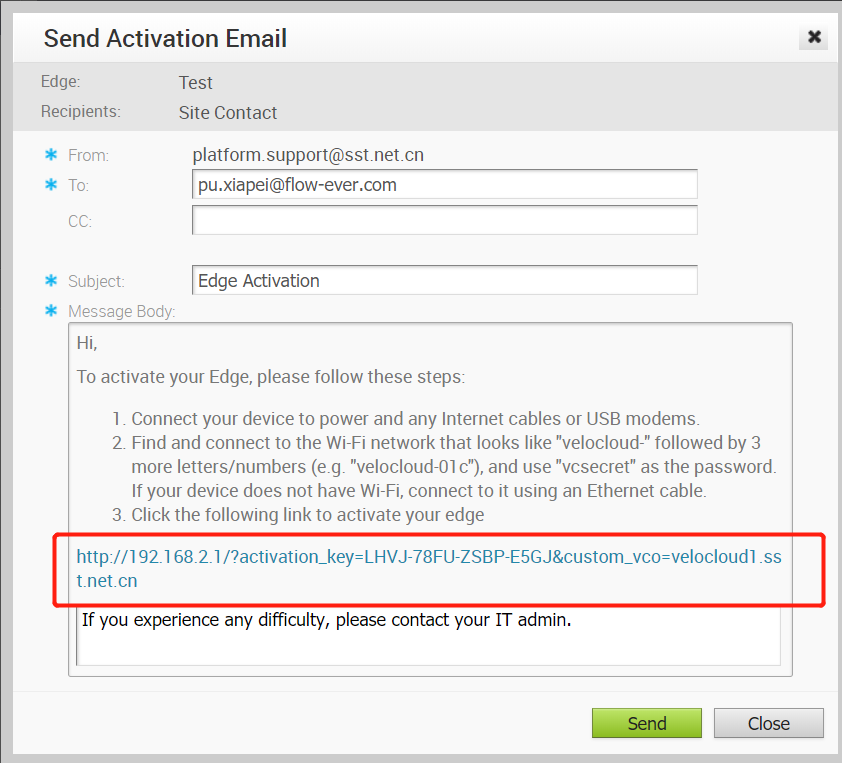This screenshot has height=763, width=842.
Task: Click the green Send button
Action: click(647, 723)
